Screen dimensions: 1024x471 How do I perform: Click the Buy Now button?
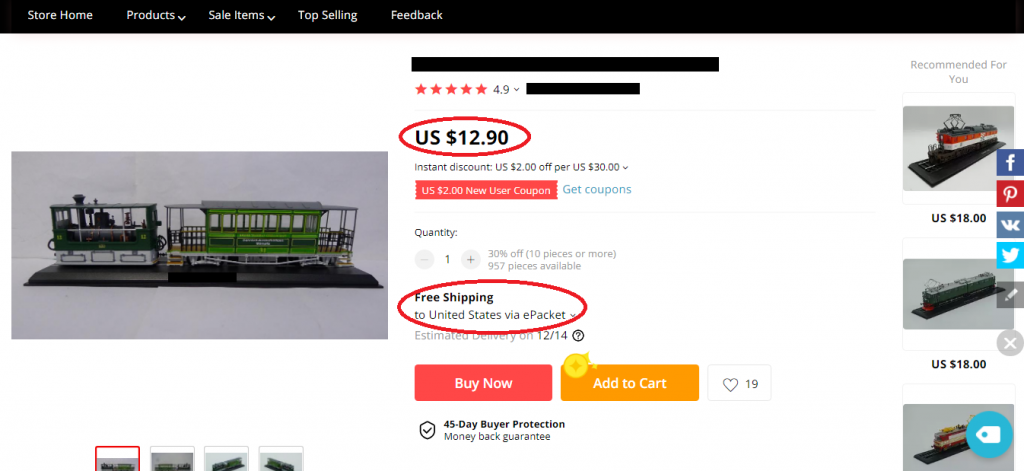[483, 383]
